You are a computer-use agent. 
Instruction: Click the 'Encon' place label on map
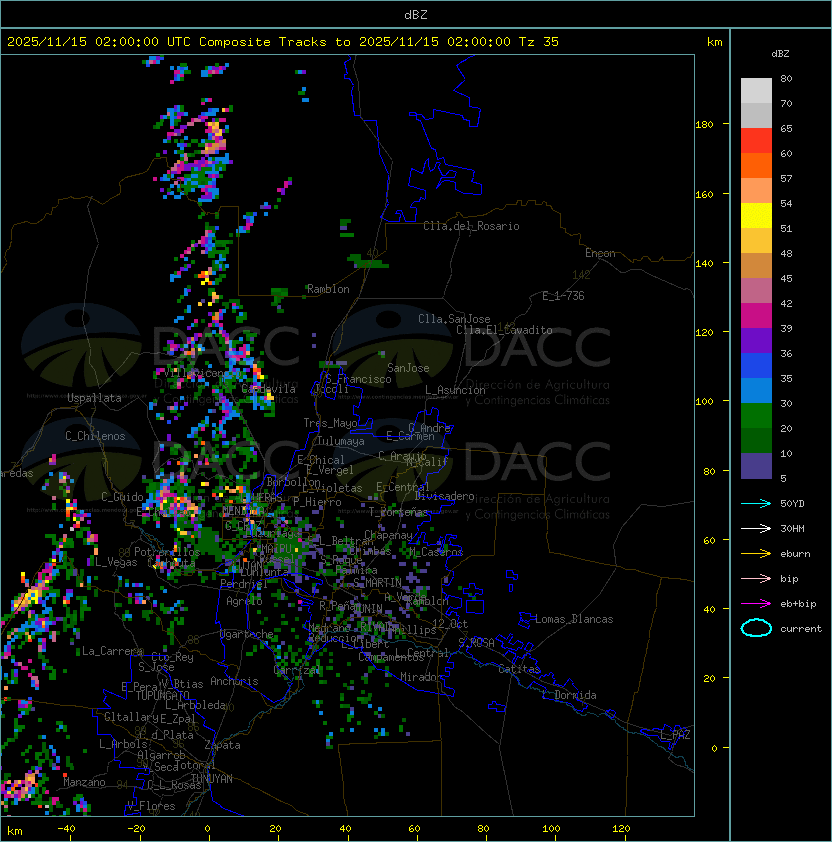click(600, 253)
